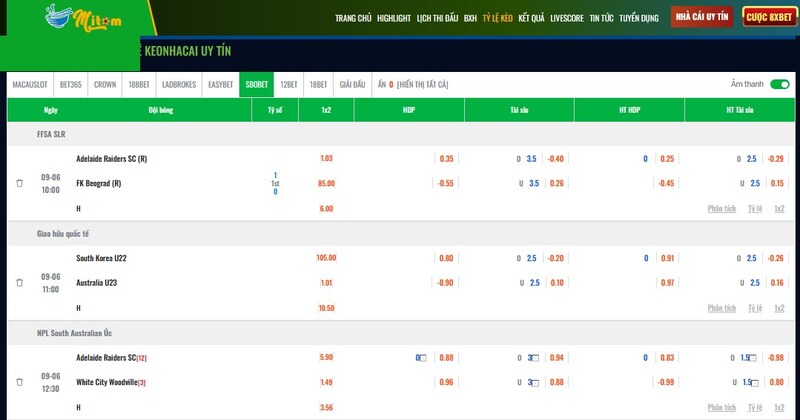
Task: Click the 85.00 odds for FK Beograd (R)
Action: point(326,184)
